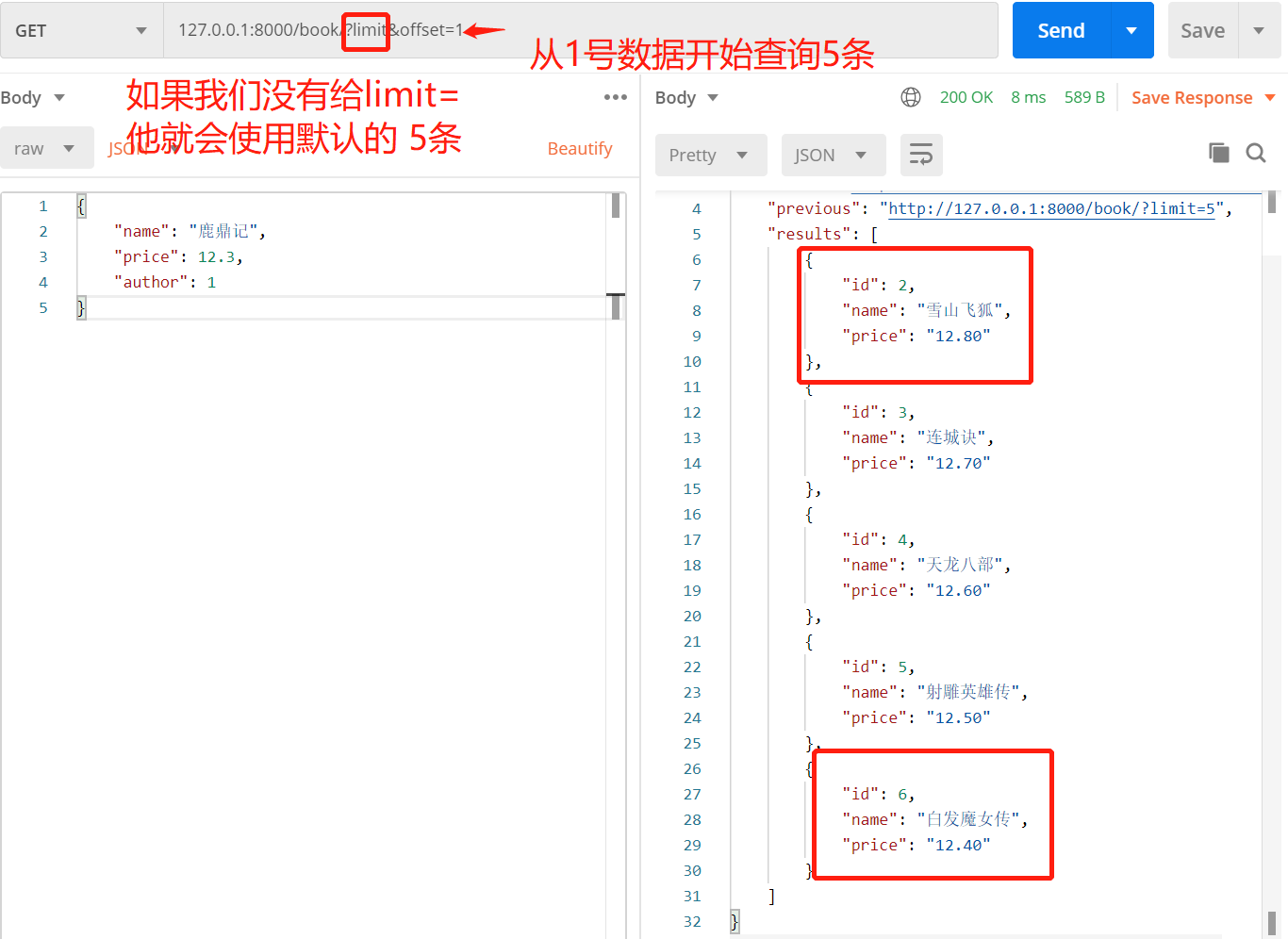Image resolution: width=1288 pixels, height=939 pixels.
Task: Click request line number 1
Action: click(43, 206)
